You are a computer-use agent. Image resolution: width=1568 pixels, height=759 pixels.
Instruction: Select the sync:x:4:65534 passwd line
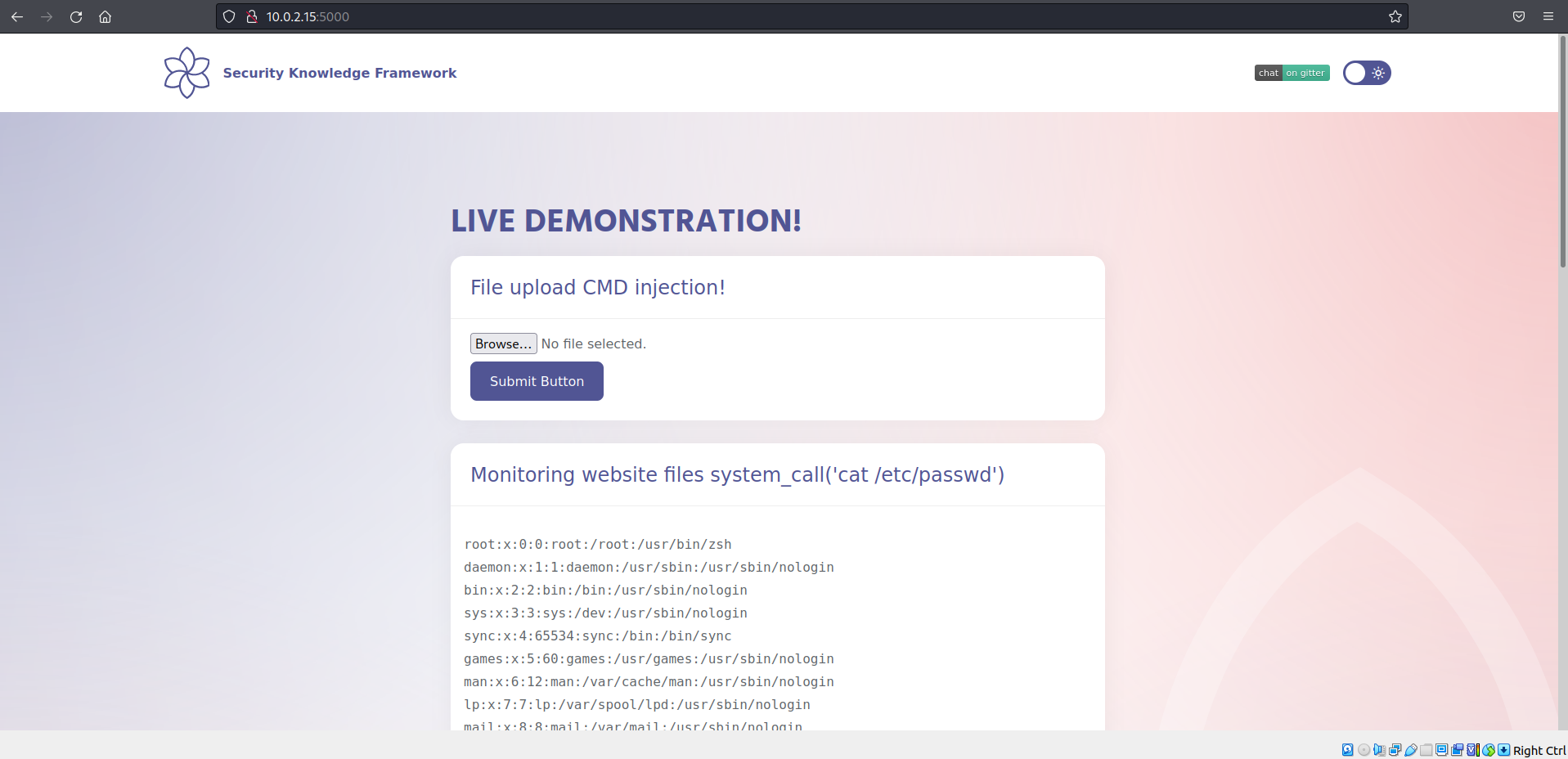pyautogui.click(x=598, y=636)
